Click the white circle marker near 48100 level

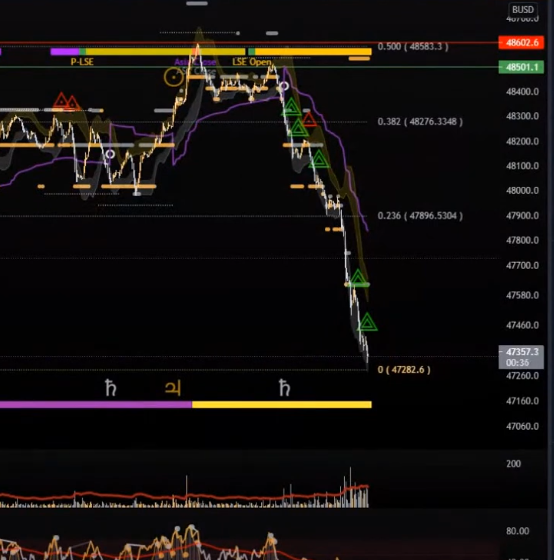(x=110, y=154)
